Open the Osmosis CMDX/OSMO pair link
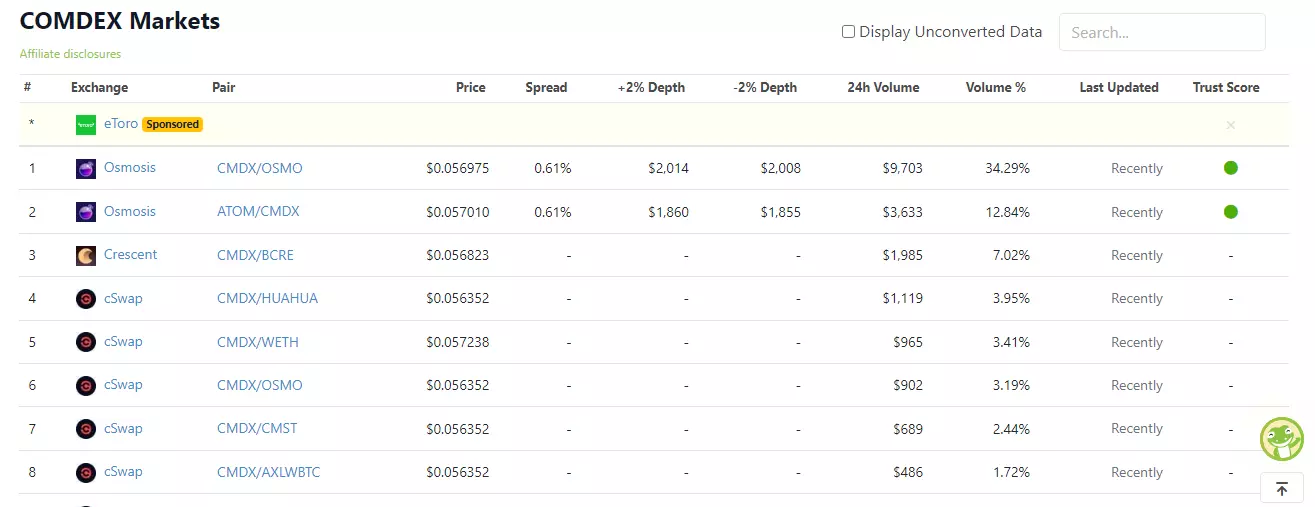 (260, 168)
